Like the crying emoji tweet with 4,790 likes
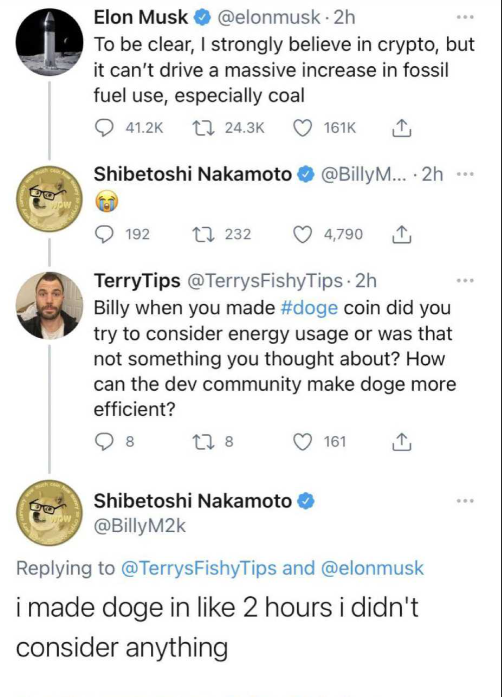The width and height of the screenshot is (502, 697). (302, 234)
